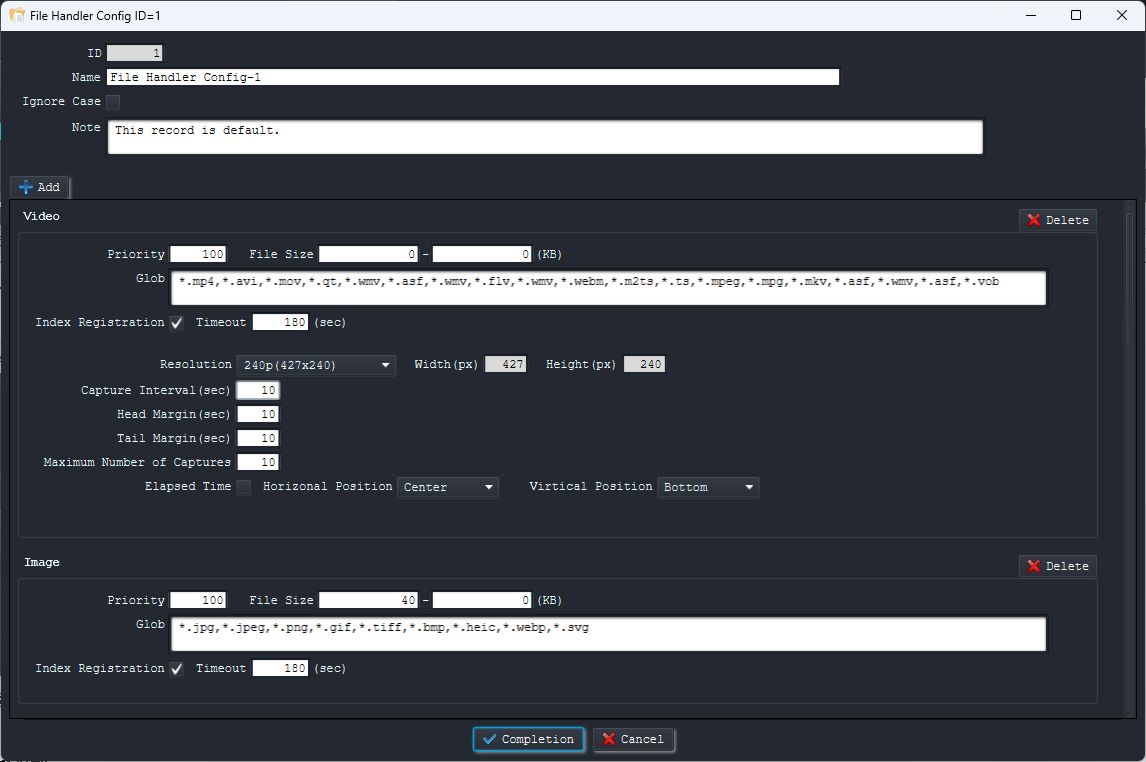1146x762 pixels.
Task: Select the Maximum Number of Captures field
Action: pos(258,462)
